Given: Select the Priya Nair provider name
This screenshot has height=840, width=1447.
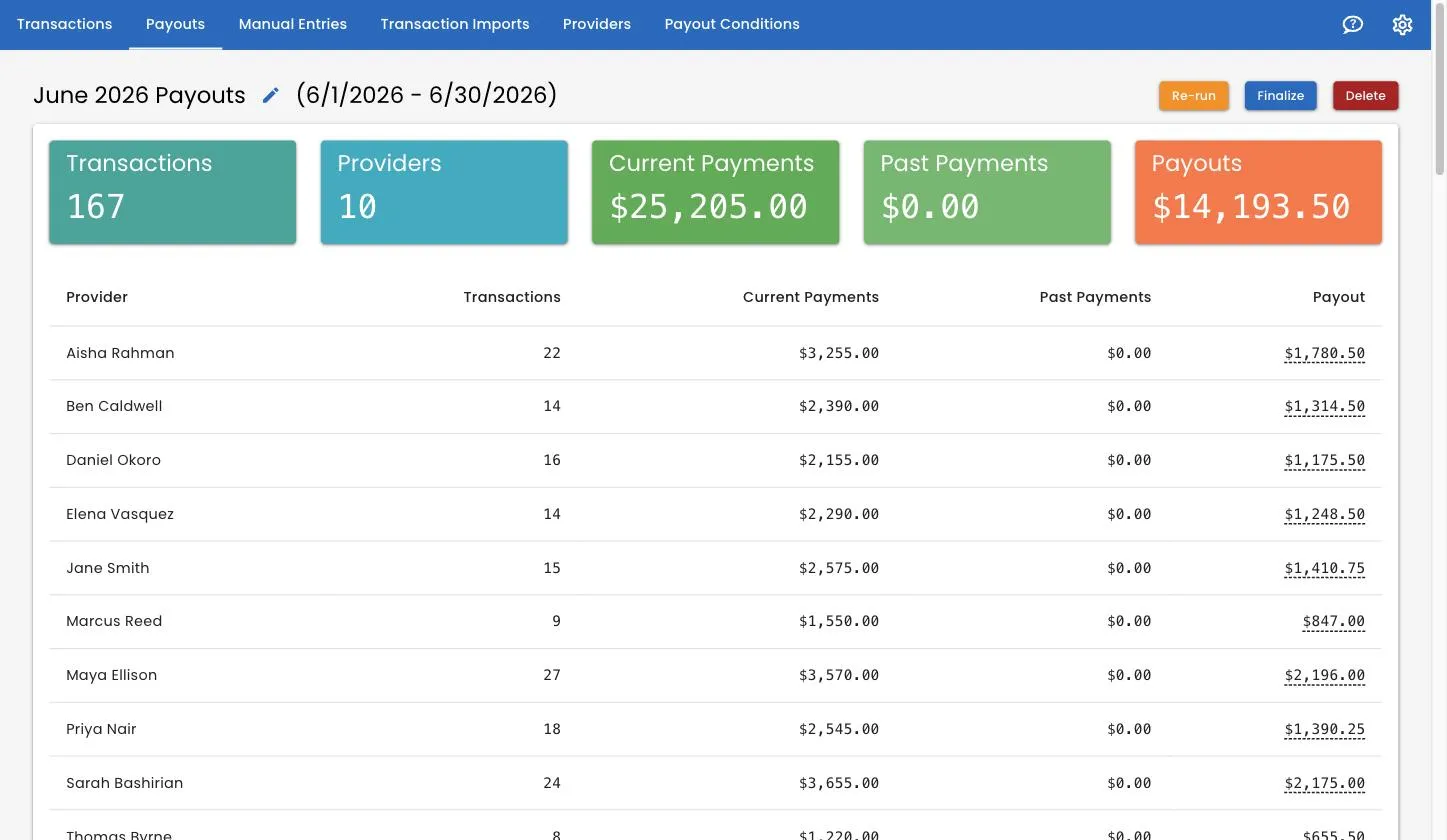Looking at the screenshot, I should (101, 730).
